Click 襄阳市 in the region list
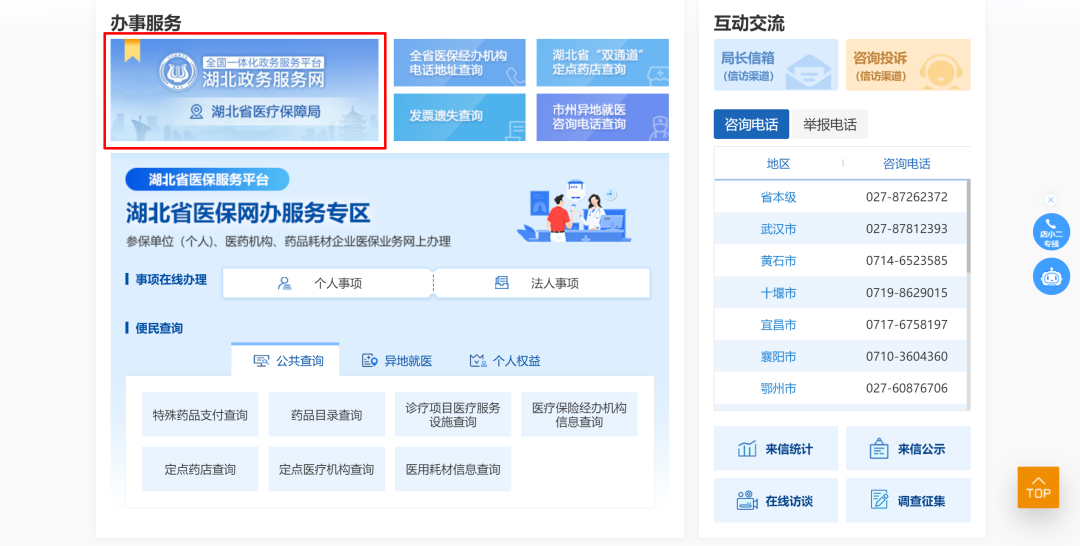The image size is (1080, 546). [778, 357]
